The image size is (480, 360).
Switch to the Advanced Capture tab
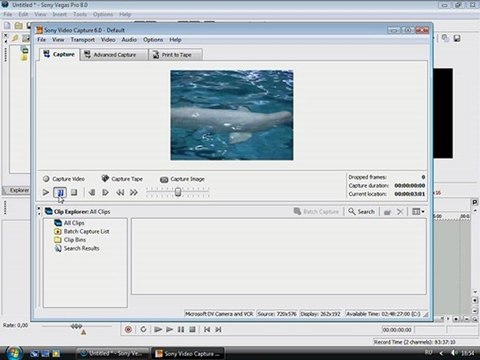click(114, 55)
